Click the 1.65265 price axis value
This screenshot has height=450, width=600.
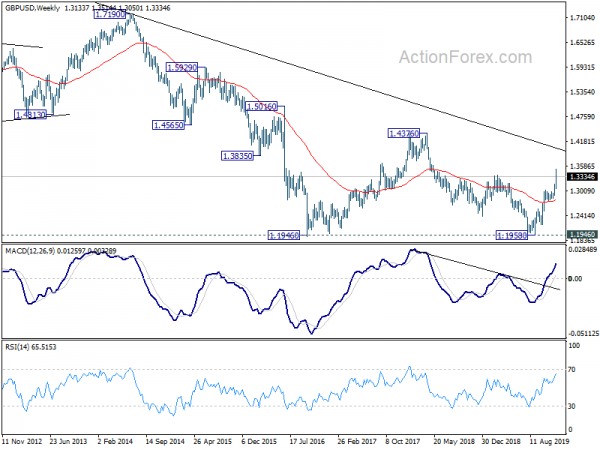click(582, 42)
